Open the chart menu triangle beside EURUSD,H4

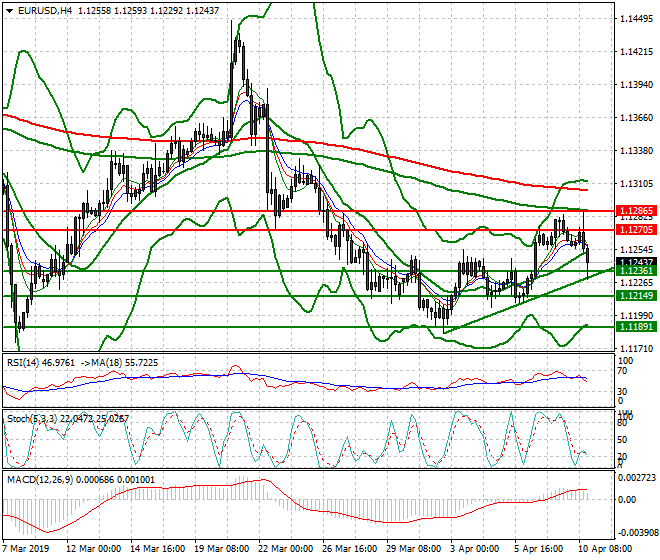click(9, 11)
